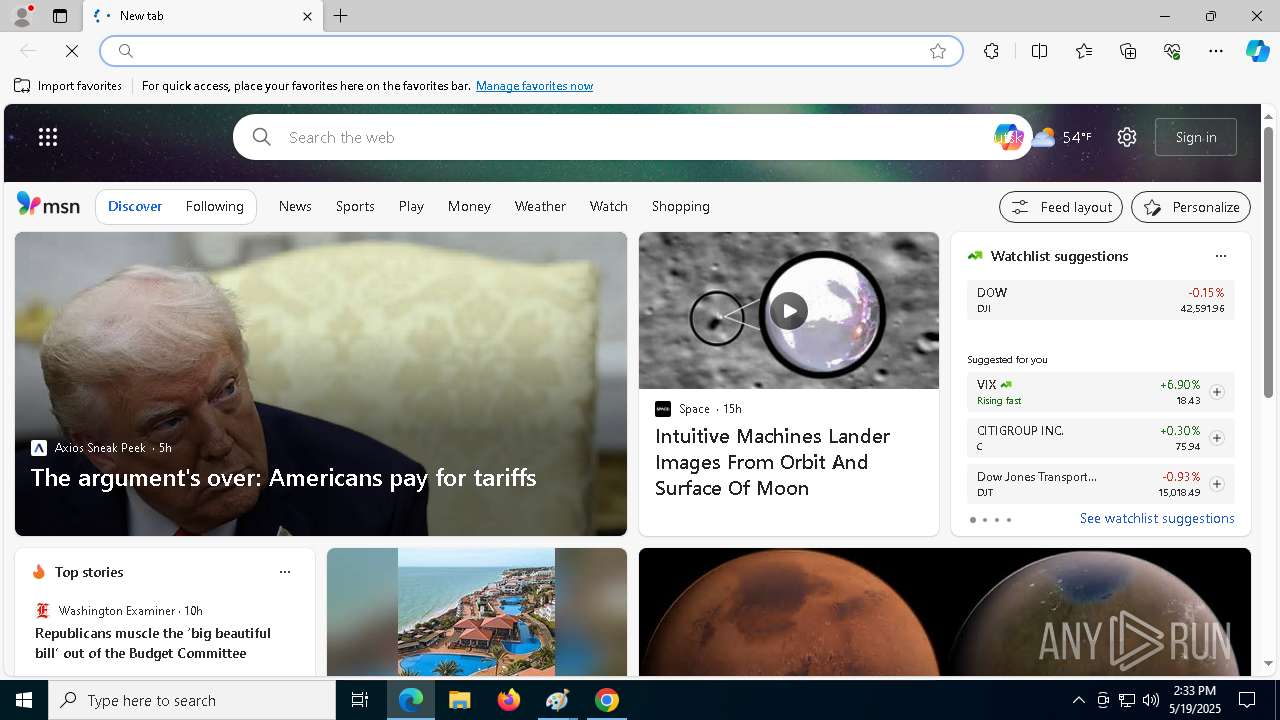
Task: Open Republicans big beautiful bill story
Action: click(153, 643)
